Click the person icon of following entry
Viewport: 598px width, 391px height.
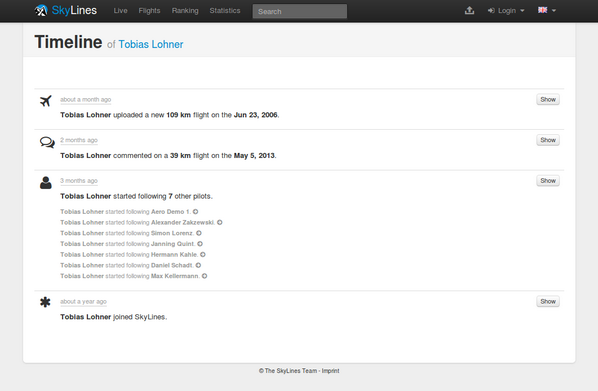coord(45,182)
